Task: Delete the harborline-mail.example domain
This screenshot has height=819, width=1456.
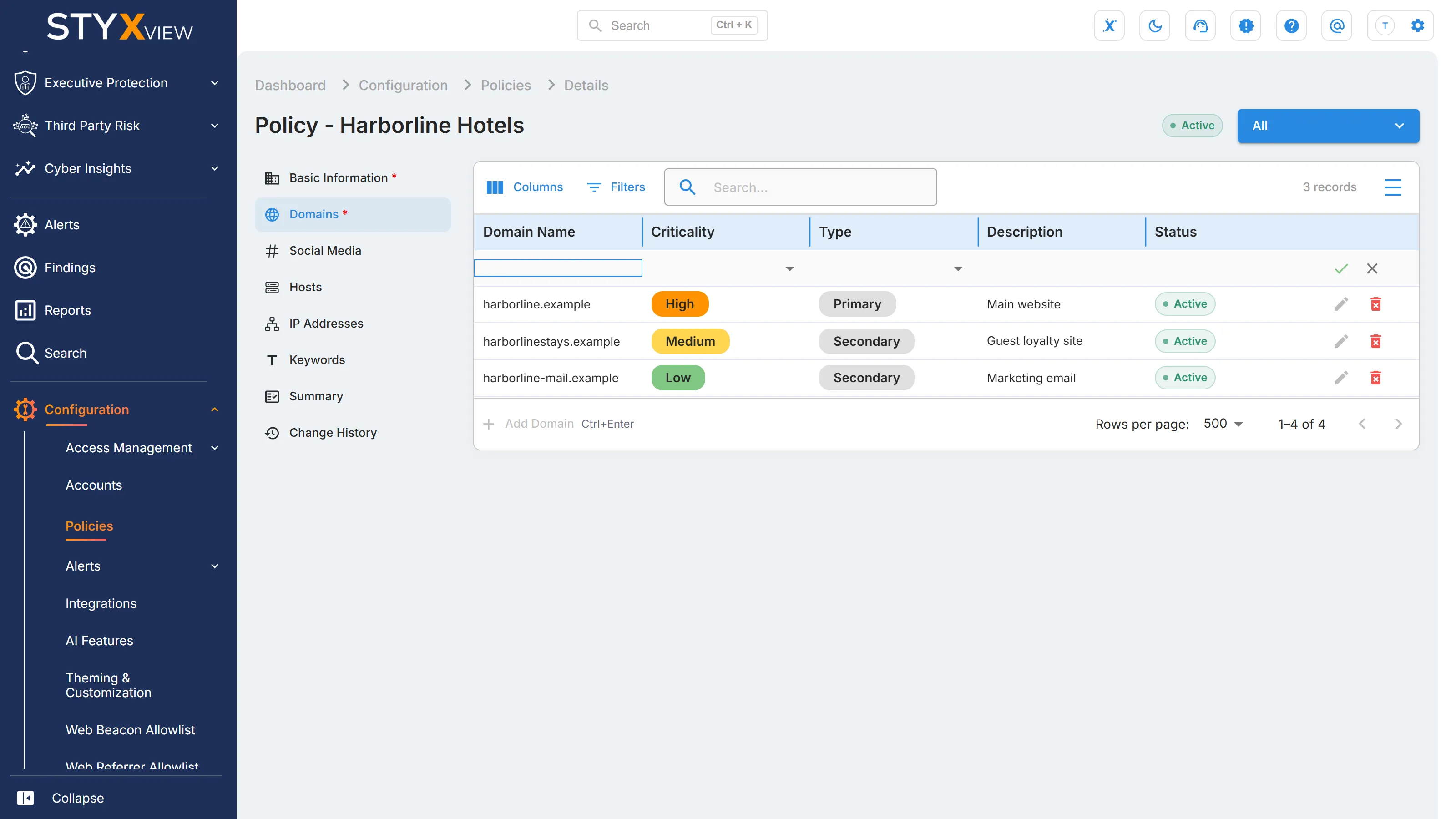Action: [1376, 378]
